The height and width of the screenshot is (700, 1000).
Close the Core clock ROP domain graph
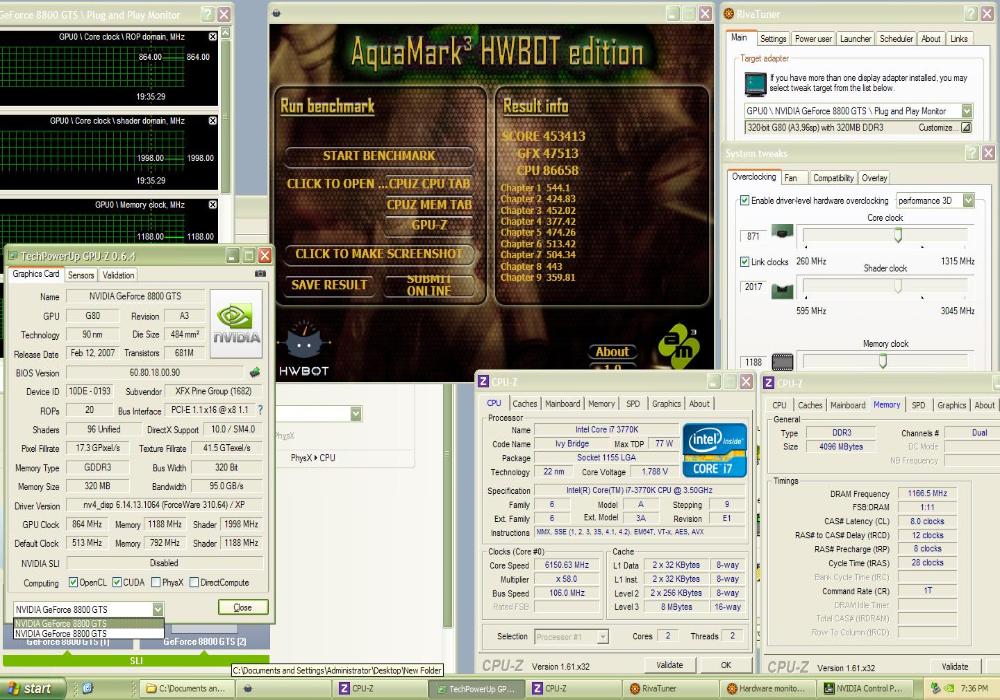pyautogui.click(x=213, y=37)
